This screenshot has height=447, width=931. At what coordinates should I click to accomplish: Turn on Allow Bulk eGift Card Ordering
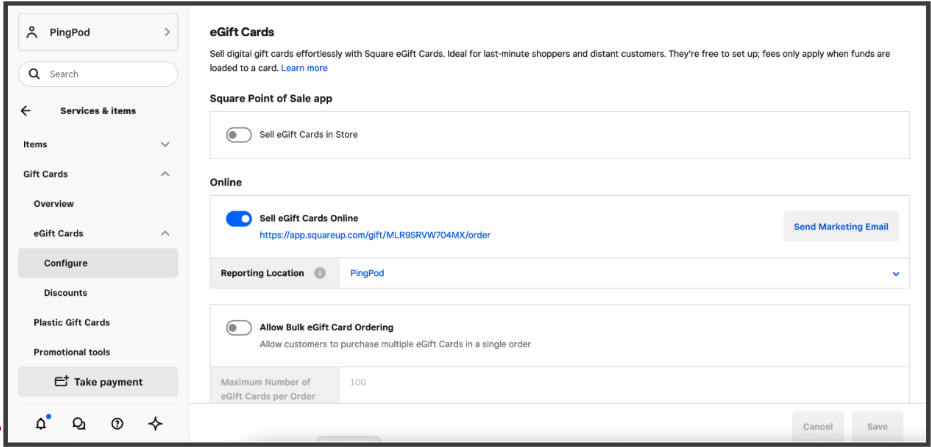point(238,327)
